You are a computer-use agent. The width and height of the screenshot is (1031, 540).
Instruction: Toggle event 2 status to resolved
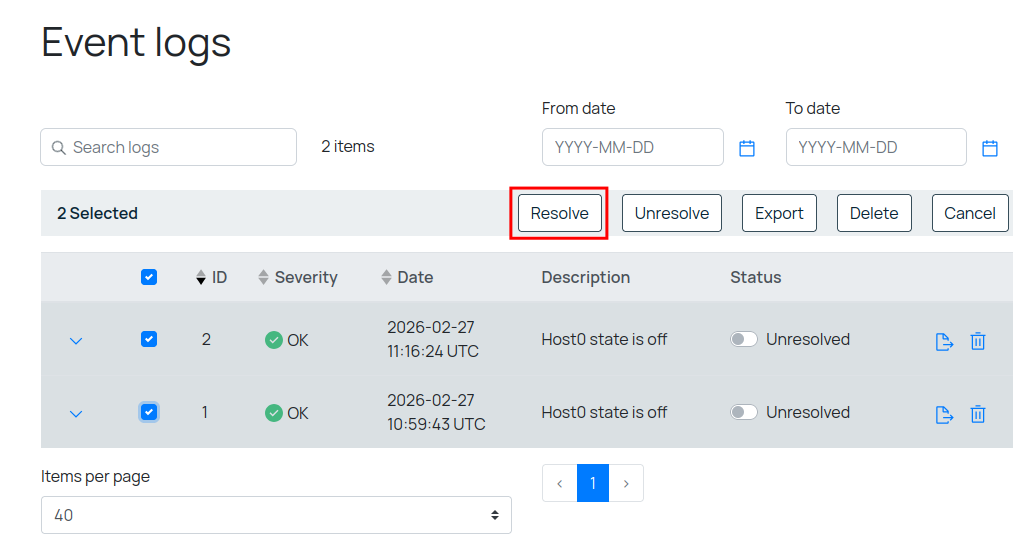click(x=743, y=340)
